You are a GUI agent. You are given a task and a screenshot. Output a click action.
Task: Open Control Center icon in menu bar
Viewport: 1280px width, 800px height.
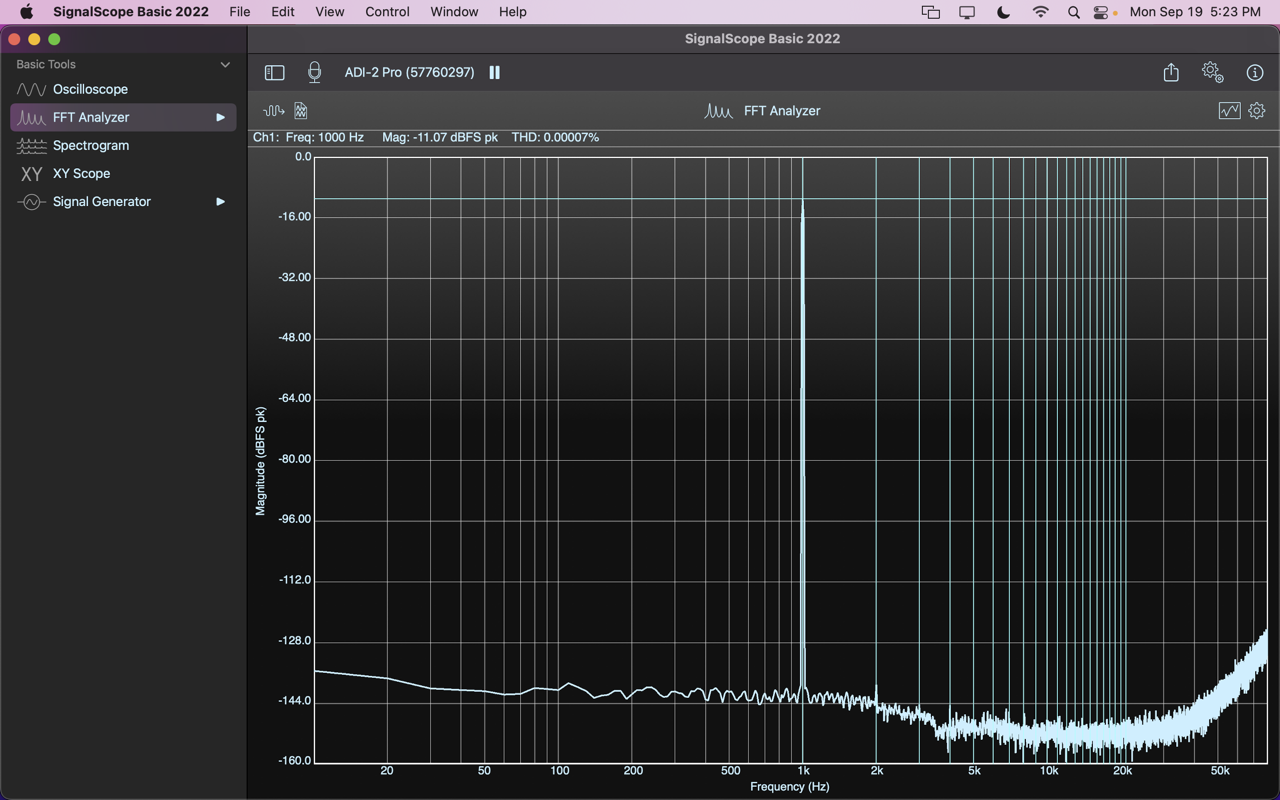1102,12
